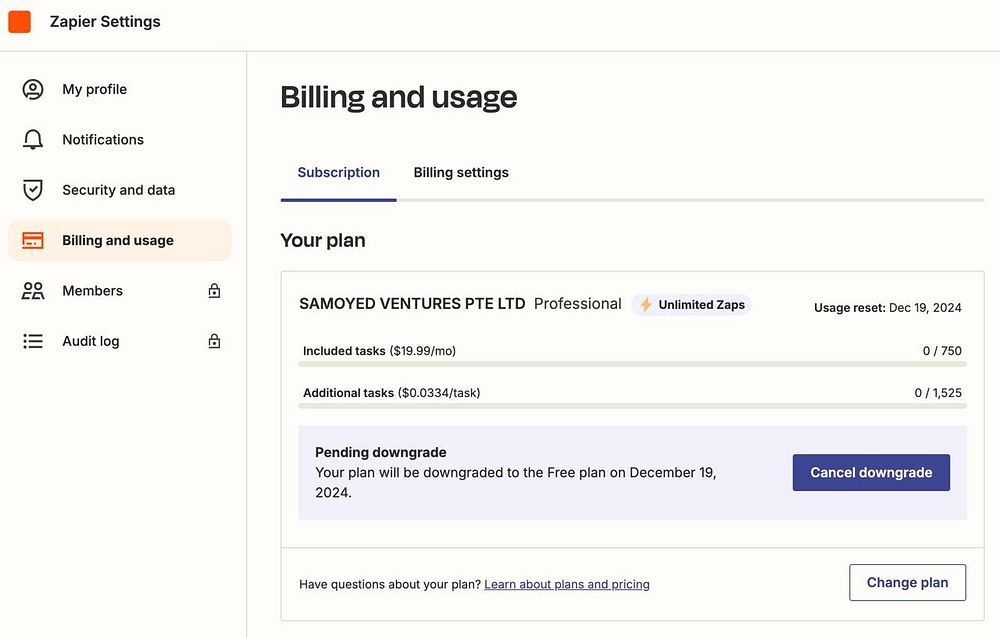The width and height of the screenshot is (1000, 638).
Task: Click the Change plan button
Action: 907,583
